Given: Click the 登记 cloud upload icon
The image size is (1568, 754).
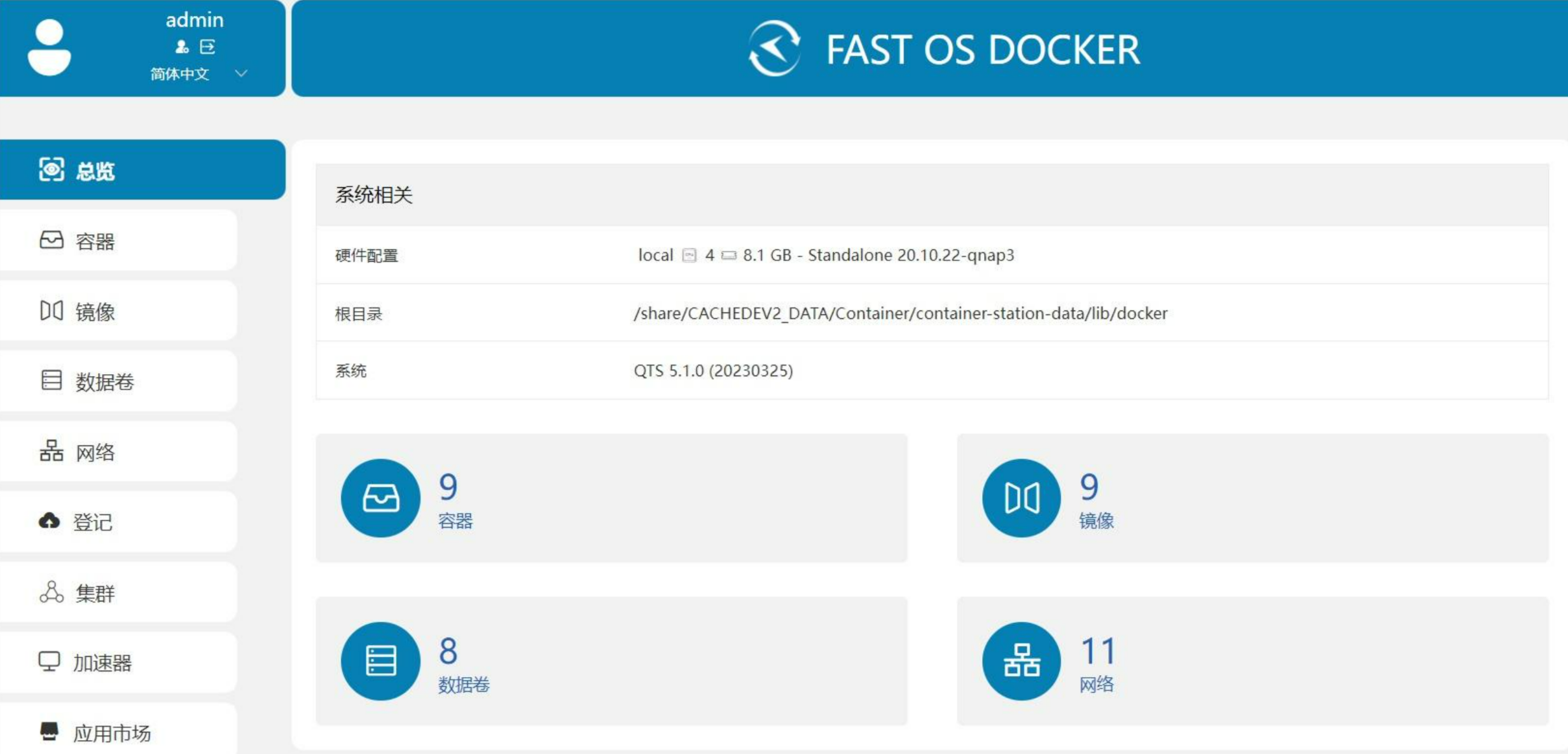Looking at the screenshot, I should click(x=49, y=520).
